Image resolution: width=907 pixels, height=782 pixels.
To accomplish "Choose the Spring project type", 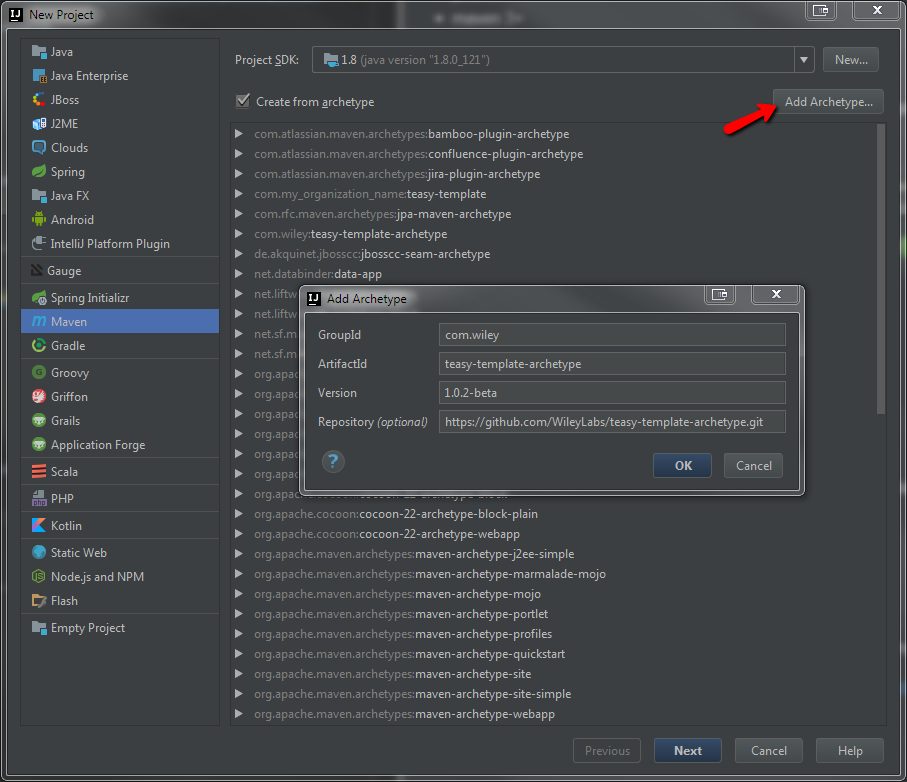I will [120, 172].
